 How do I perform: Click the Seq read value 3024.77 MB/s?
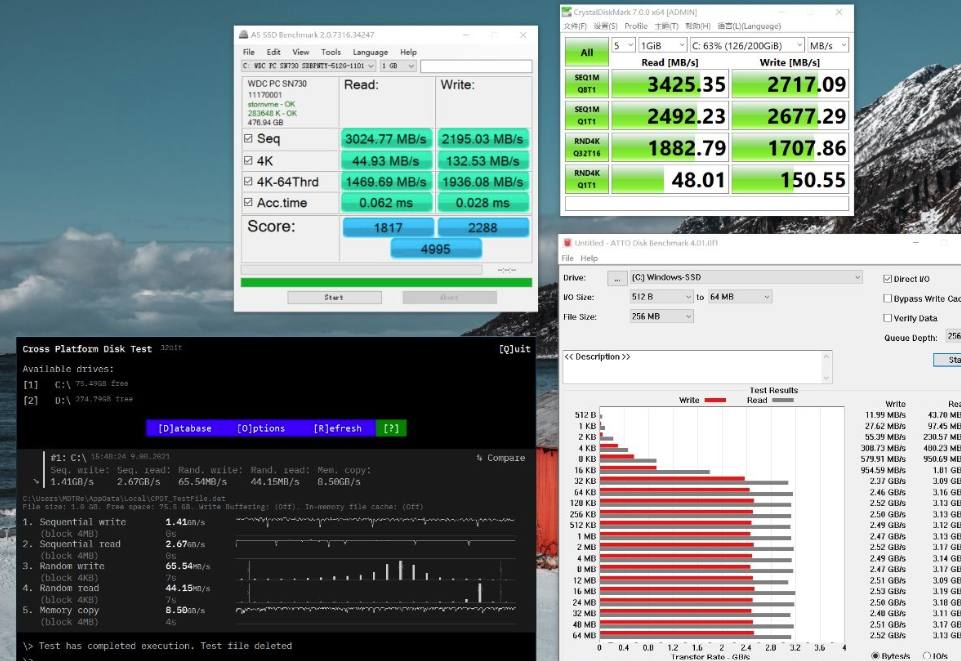(x=386, y=139)
